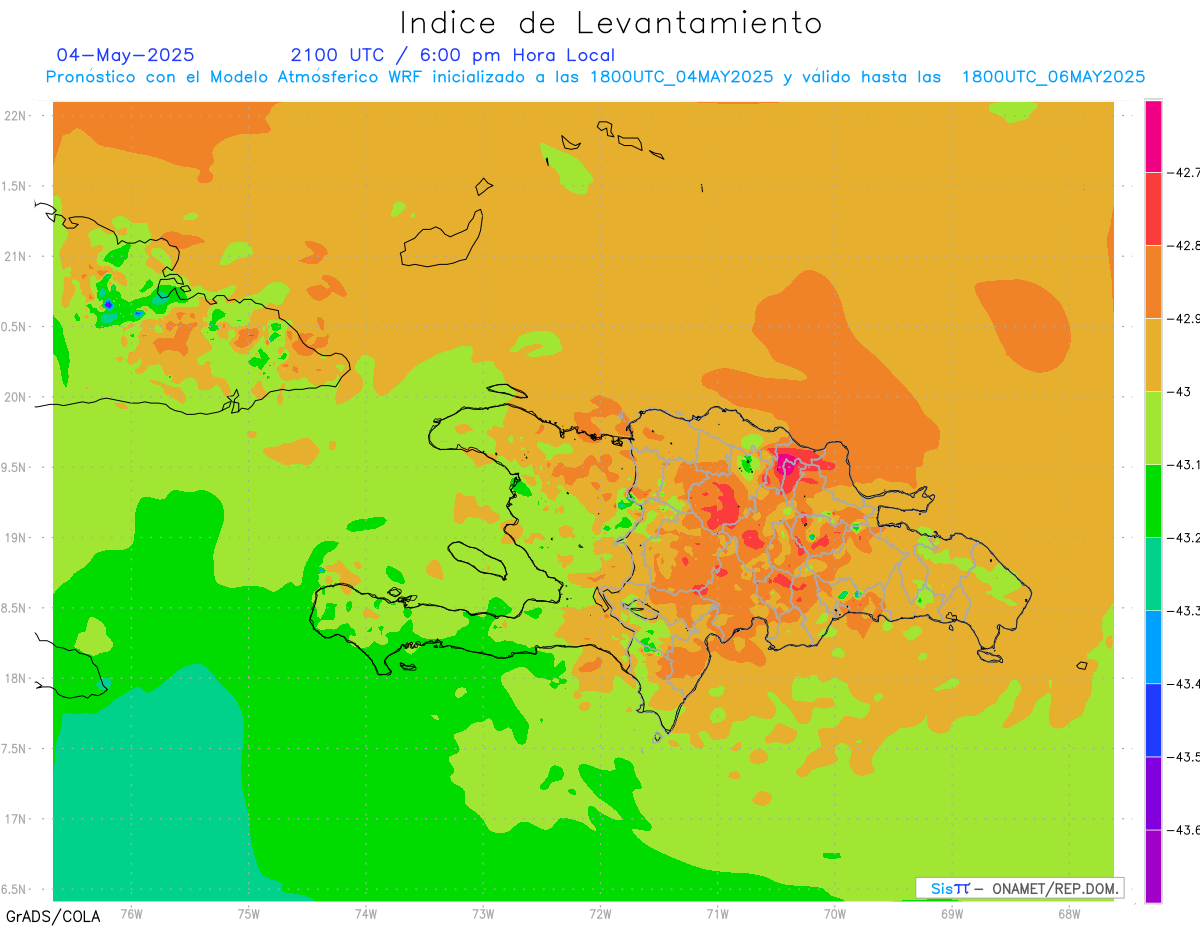
Task: Click the "68W" longitude label
Action: 1069,913
